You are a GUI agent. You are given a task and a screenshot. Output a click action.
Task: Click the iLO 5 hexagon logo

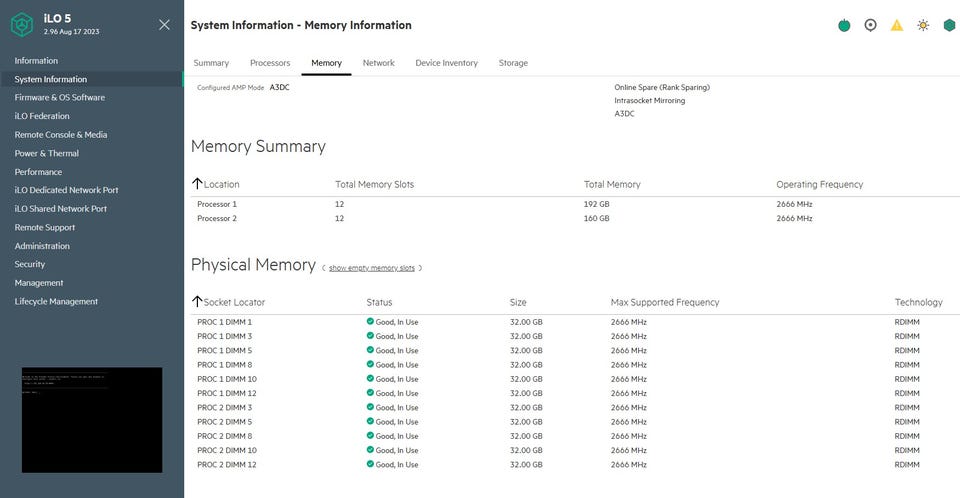click(x=22, y=25)
